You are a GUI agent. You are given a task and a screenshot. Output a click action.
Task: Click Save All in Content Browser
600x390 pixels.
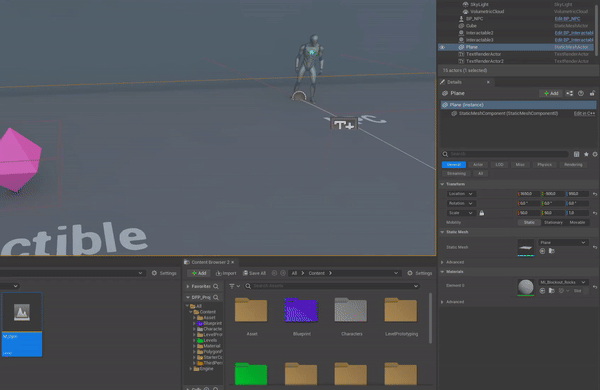pyautogui.click(x=254, y=273)
